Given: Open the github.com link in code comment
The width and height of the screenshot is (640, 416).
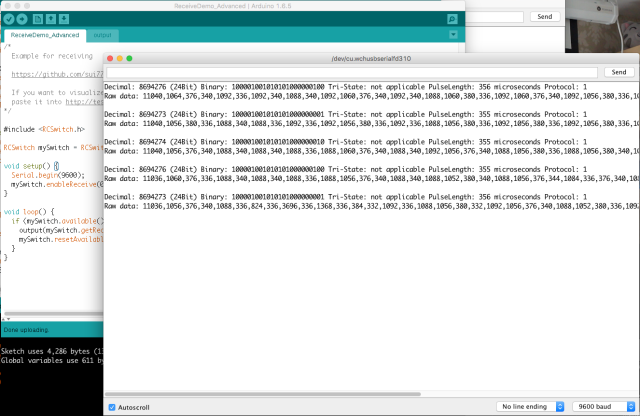Looking at the screenshot, I should 57,74.
